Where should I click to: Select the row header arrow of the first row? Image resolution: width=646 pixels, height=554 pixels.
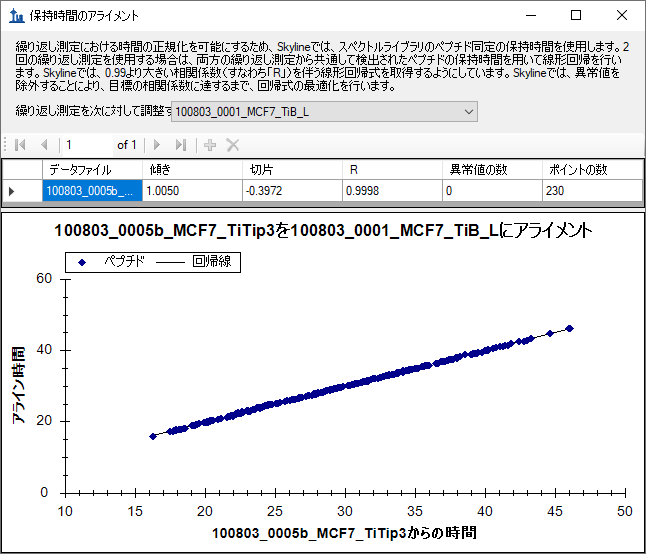click(22, 191)
